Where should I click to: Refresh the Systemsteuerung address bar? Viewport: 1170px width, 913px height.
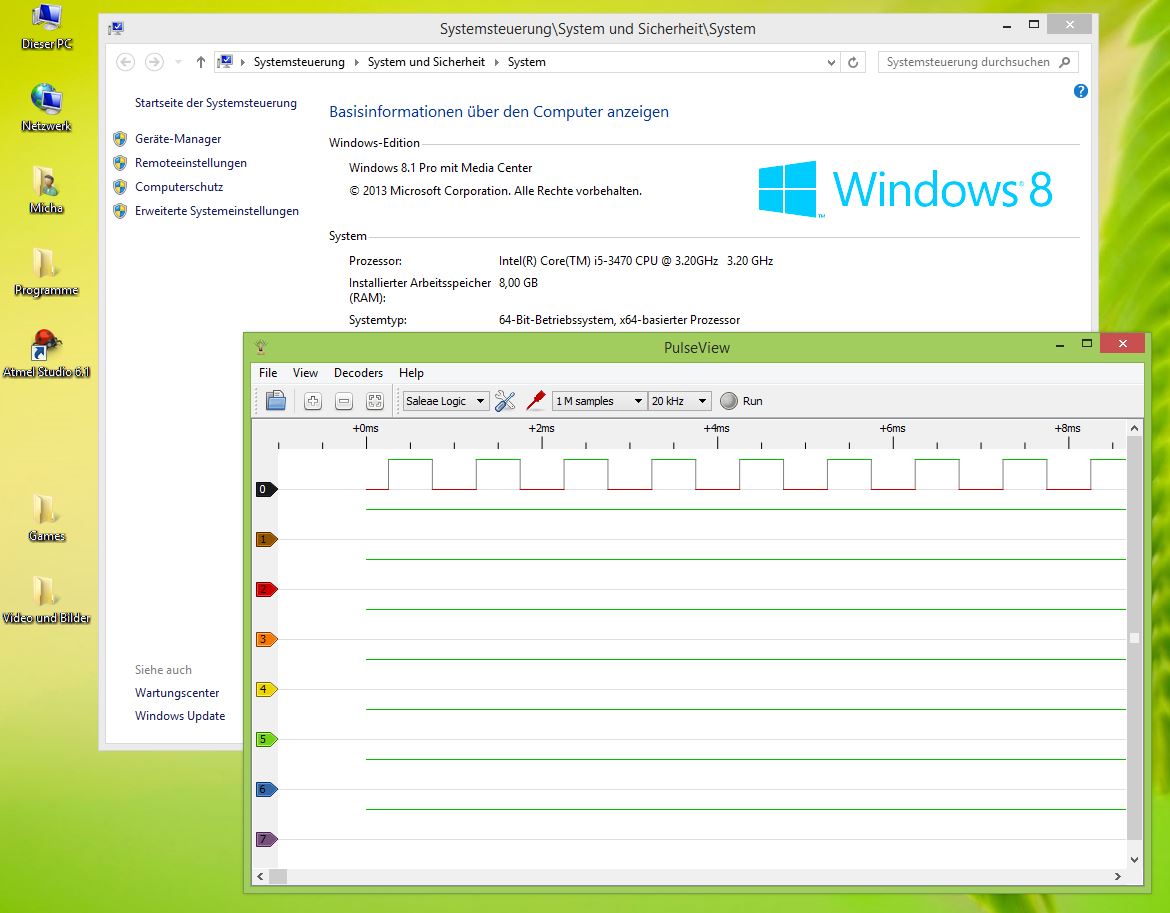[853, 62]
